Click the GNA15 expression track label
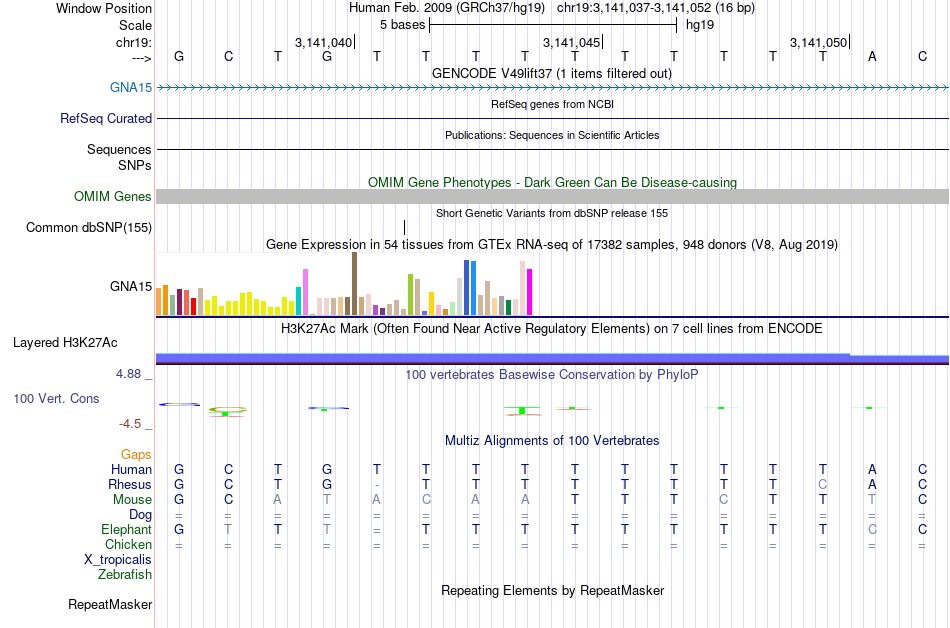Viewport: 950px width, 628px height. (131, 286)
